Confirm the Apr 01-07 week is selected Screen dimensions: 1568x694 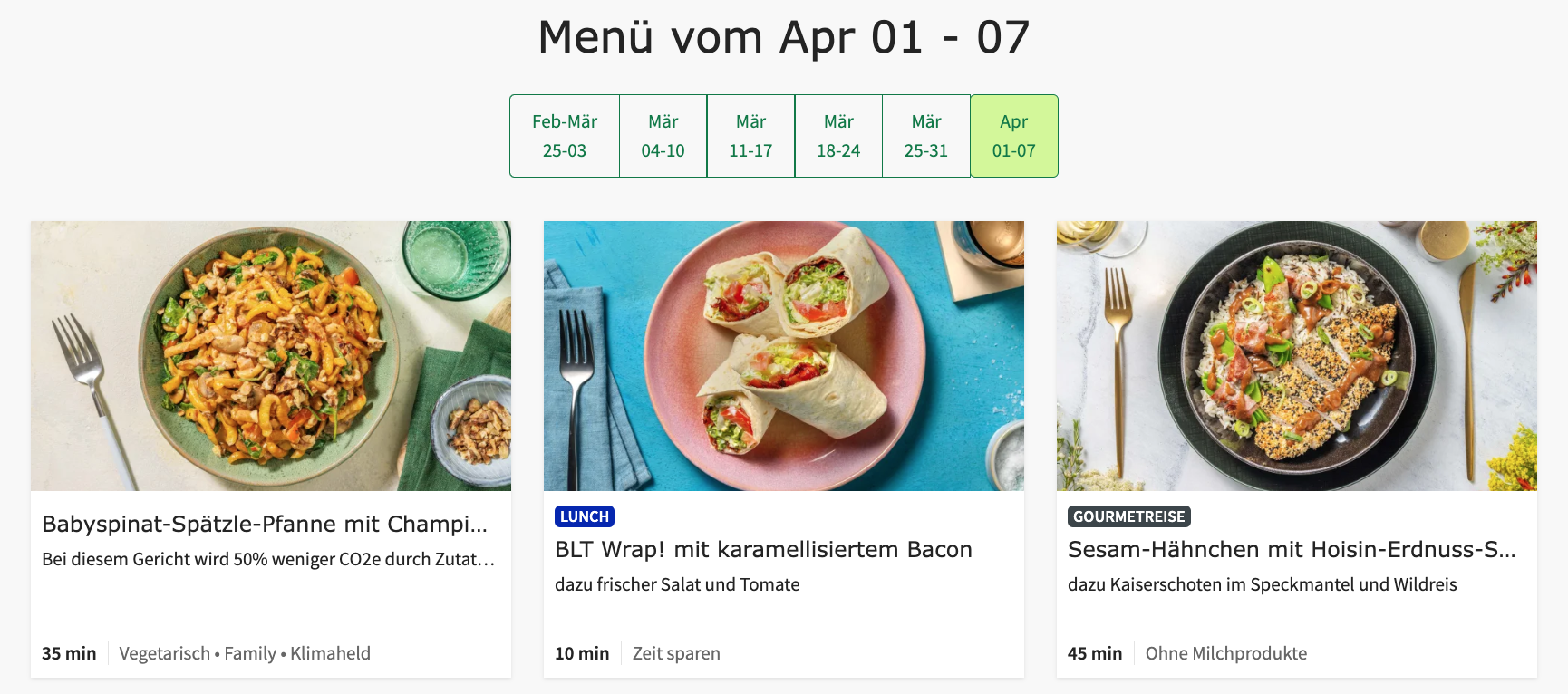1014,135
